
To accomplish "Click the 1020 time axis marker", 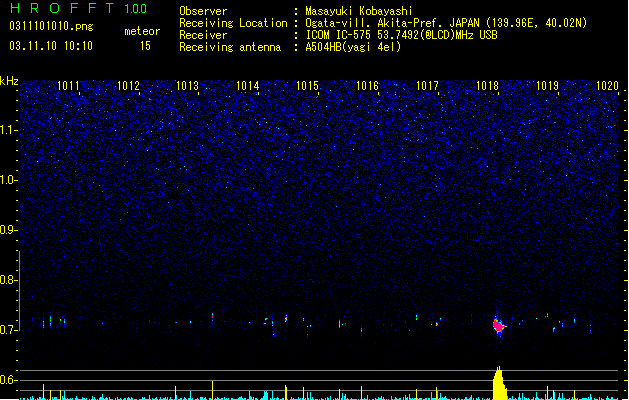I will (607, 86).
